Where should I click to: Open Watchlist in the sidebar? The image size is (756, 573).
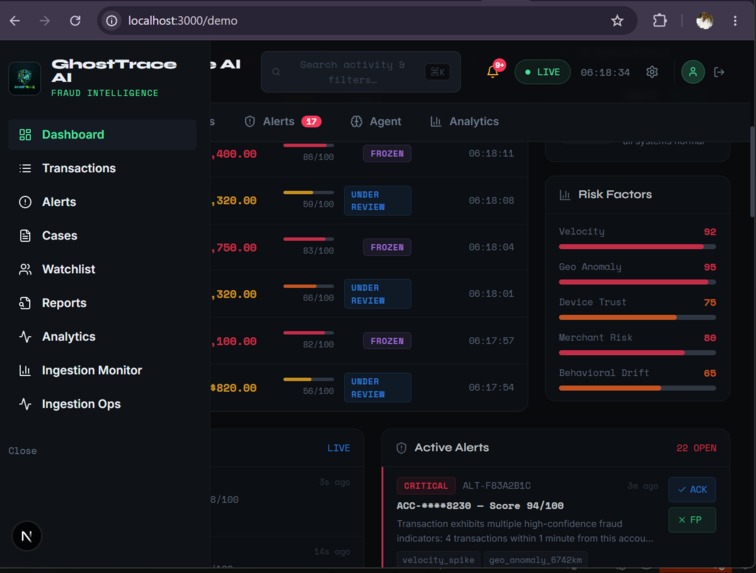click(102, 269)
